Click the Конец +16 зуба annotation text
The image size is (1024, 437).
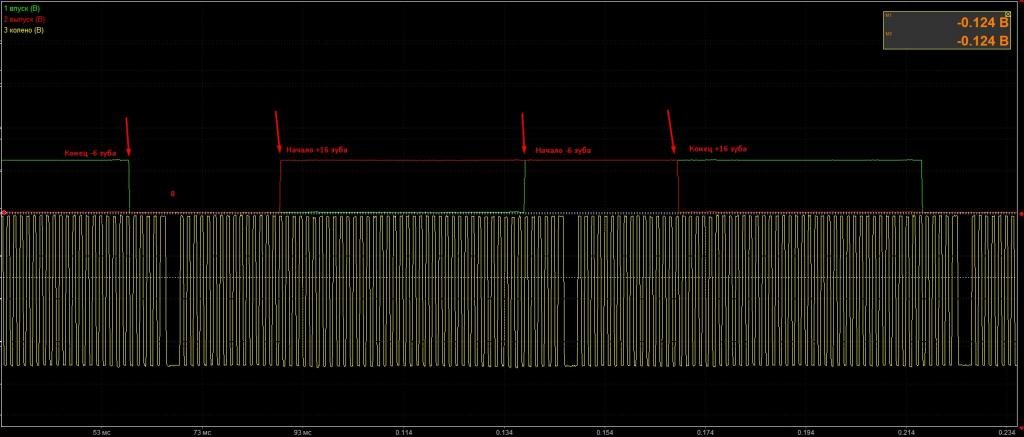(x=718, y=149)
